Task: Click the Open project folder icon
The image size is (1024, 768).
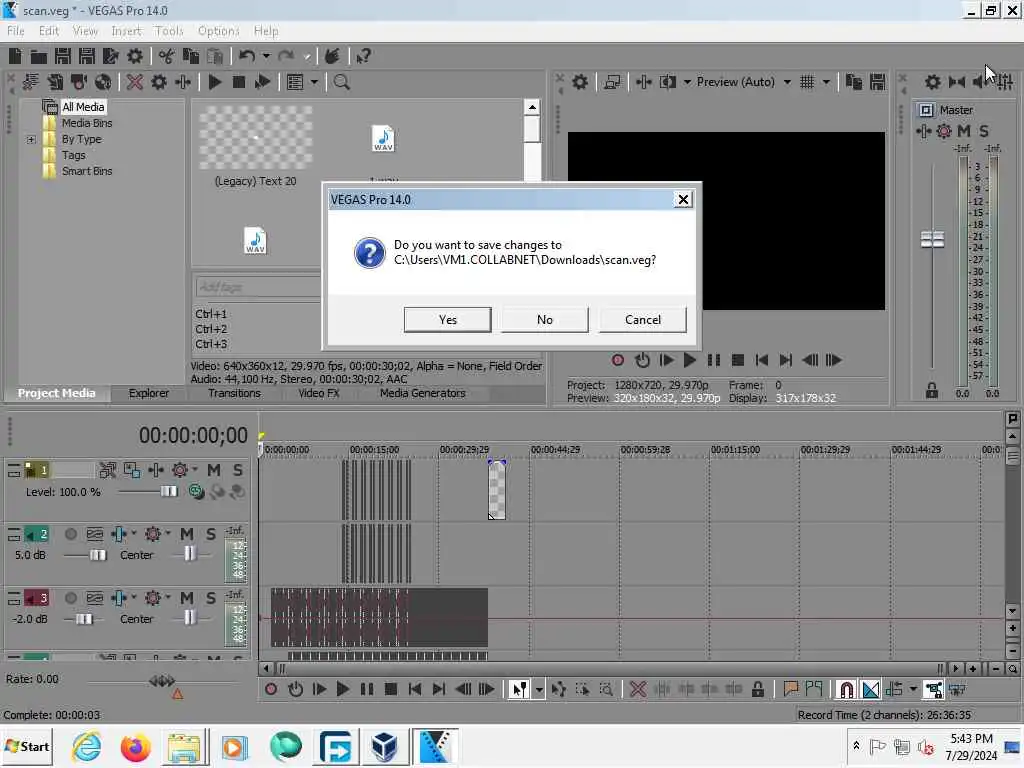Action: tap(39, 56)
